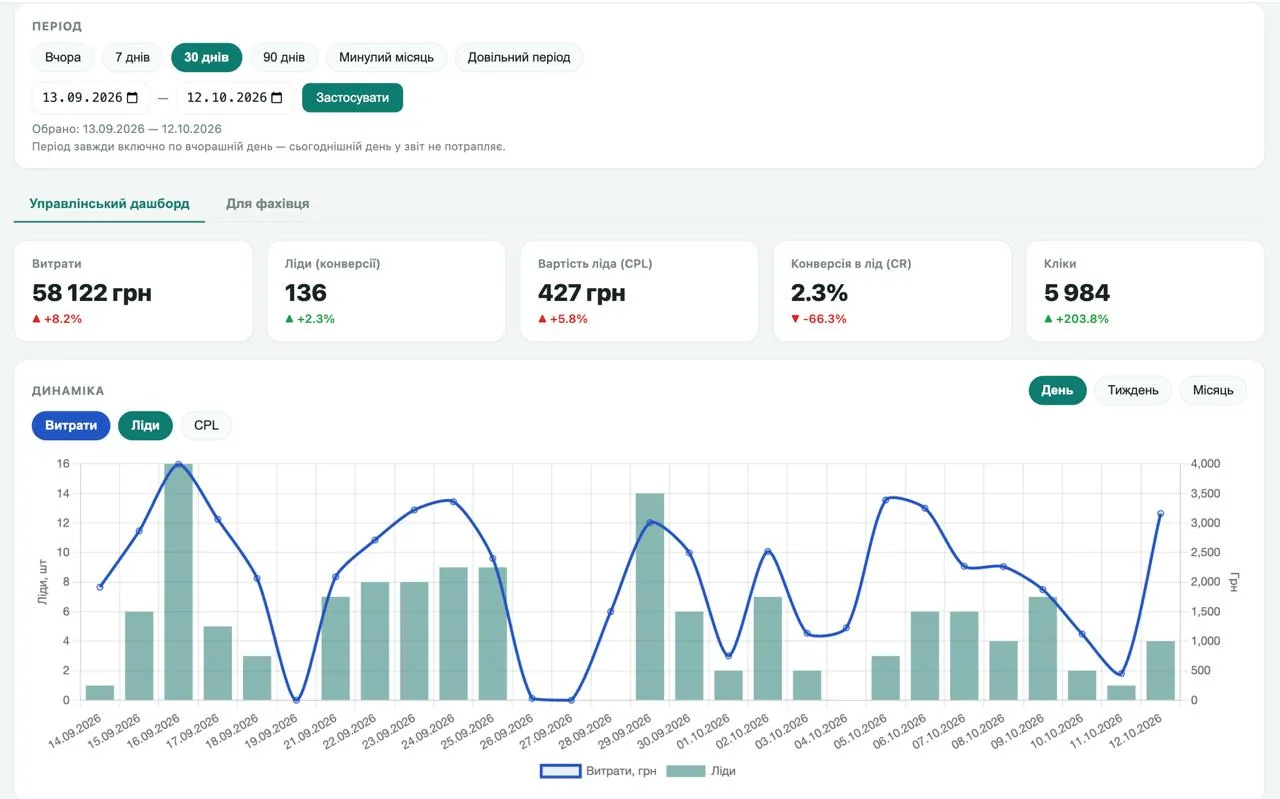Select the Вчора period
The image size is (1280, 799).
tap(63, 57)
